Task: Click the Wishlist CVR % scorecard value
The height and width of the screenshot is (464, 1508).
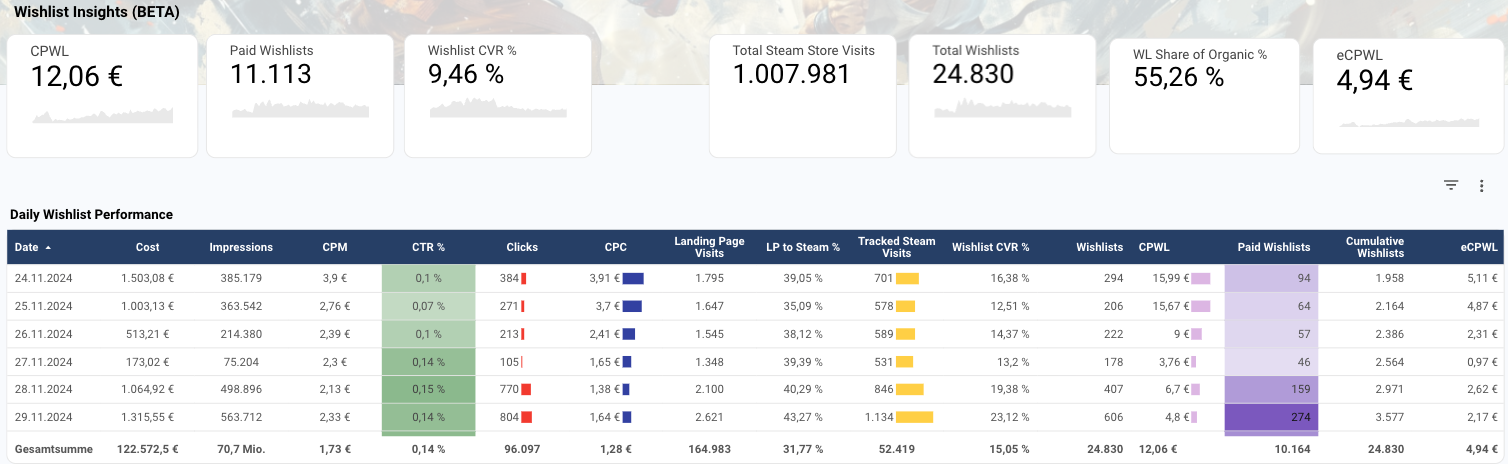Action: coord(466,73)
